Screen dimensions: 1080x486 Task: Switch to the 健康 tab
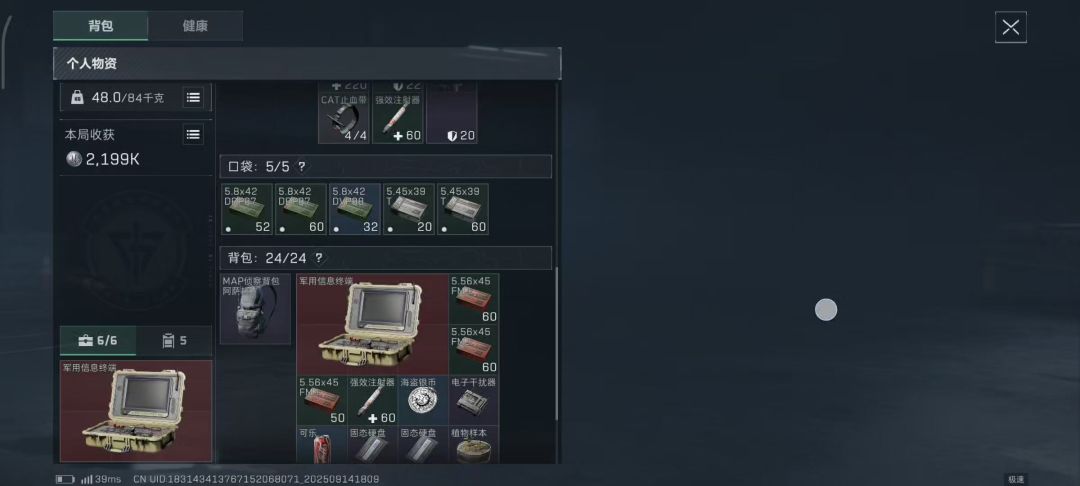(x=195, y=26)
